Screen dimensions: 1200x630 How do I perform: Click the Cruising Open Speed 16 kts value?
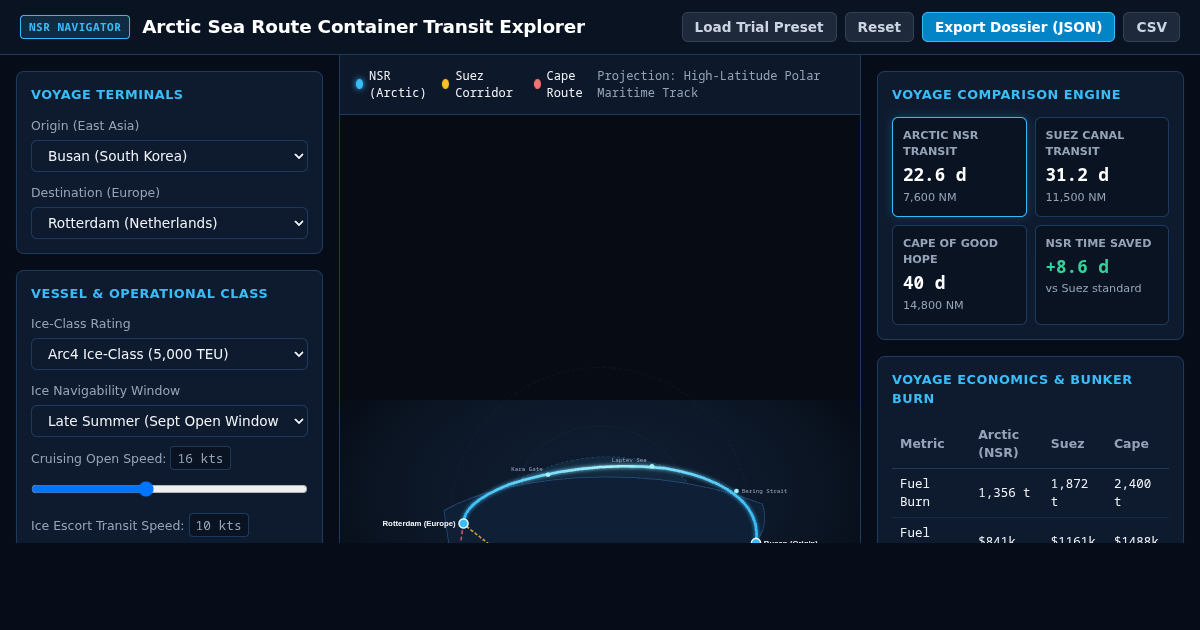[x=200, y=458]
